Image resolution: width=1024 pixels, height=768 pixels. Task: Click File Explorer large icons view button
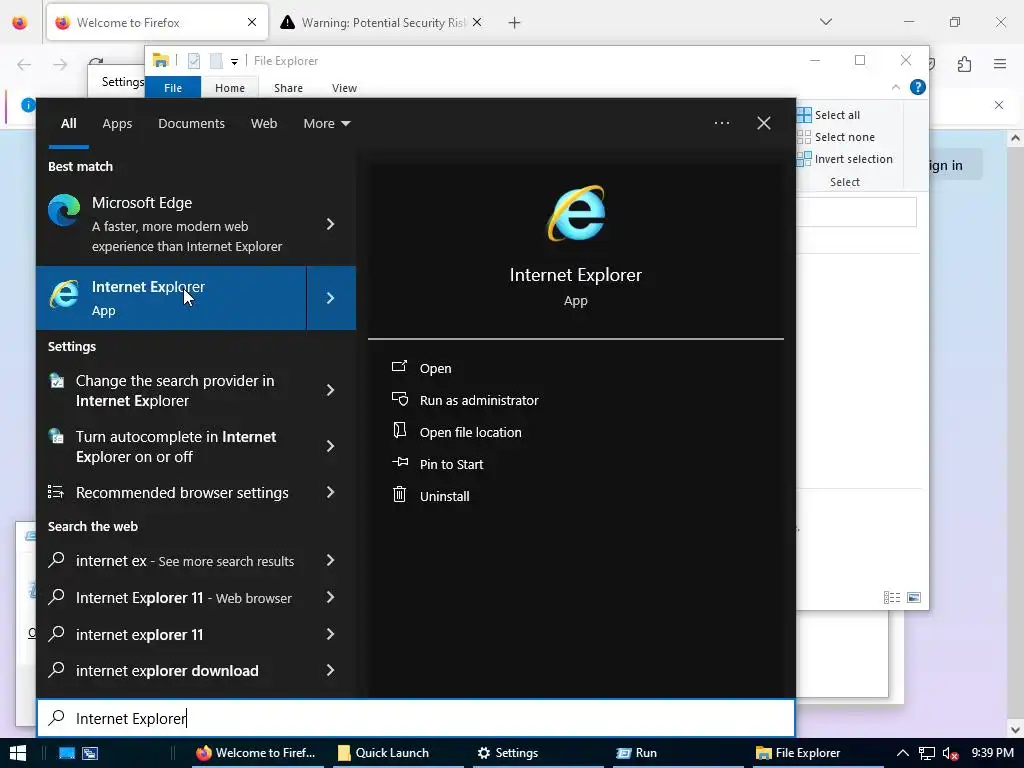point(914,598)
